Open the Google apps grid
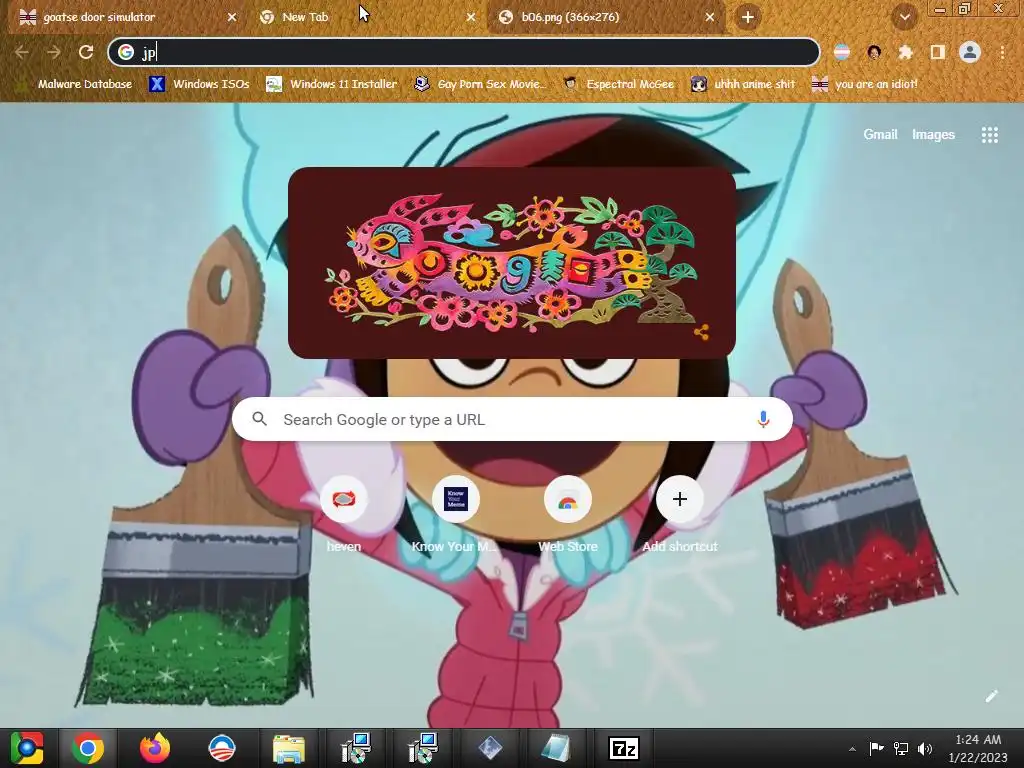The height and width of the screenshot is (768, 1024). point(989,135)
